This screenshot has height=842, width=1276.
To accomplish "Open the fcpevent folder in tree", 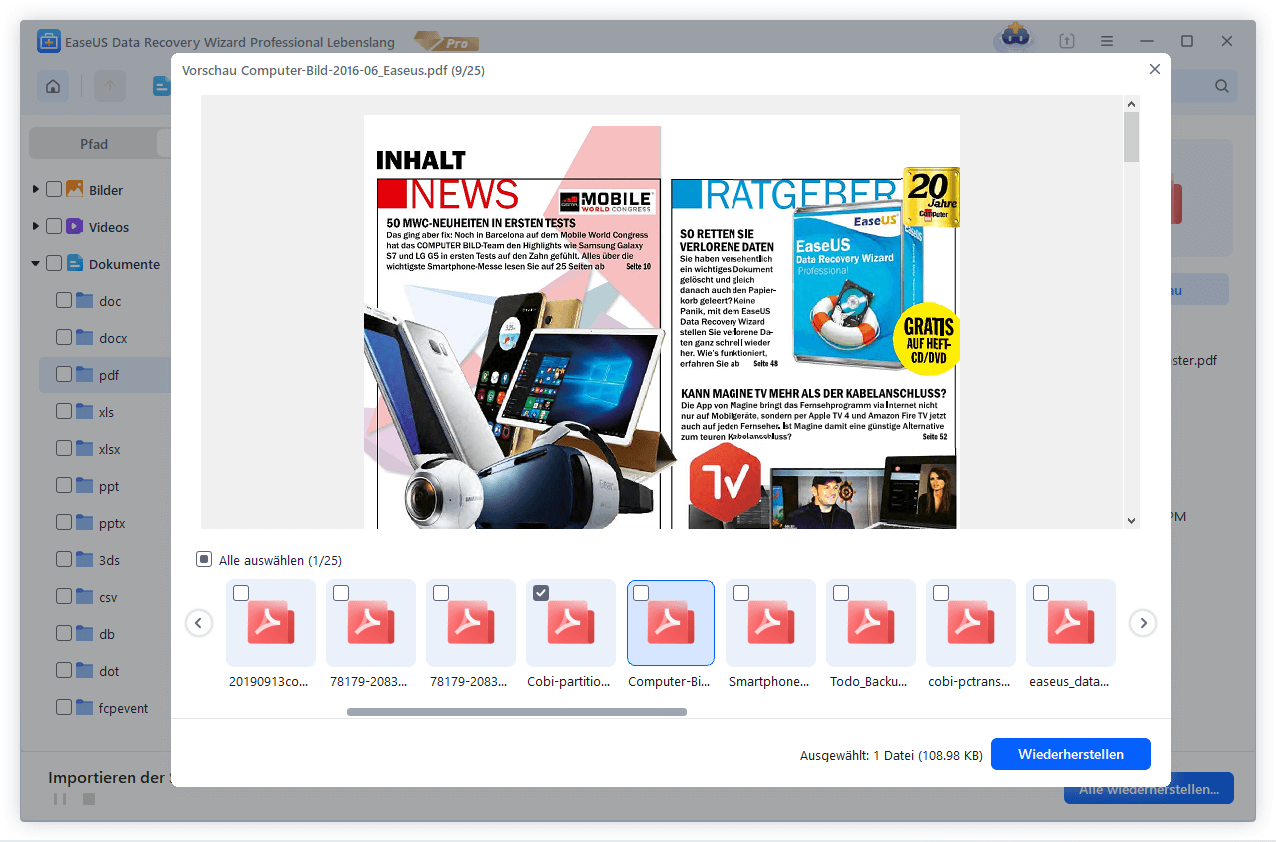I will pyautogui.click(x=124, y=708).
